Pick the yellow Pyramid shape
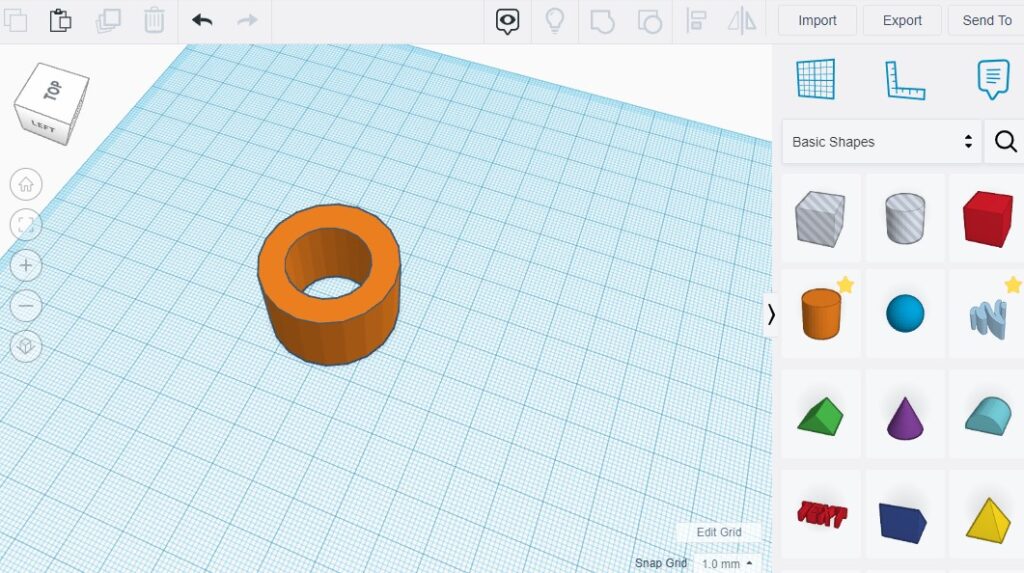This screenshot has width=1024, height=573. 988,520
